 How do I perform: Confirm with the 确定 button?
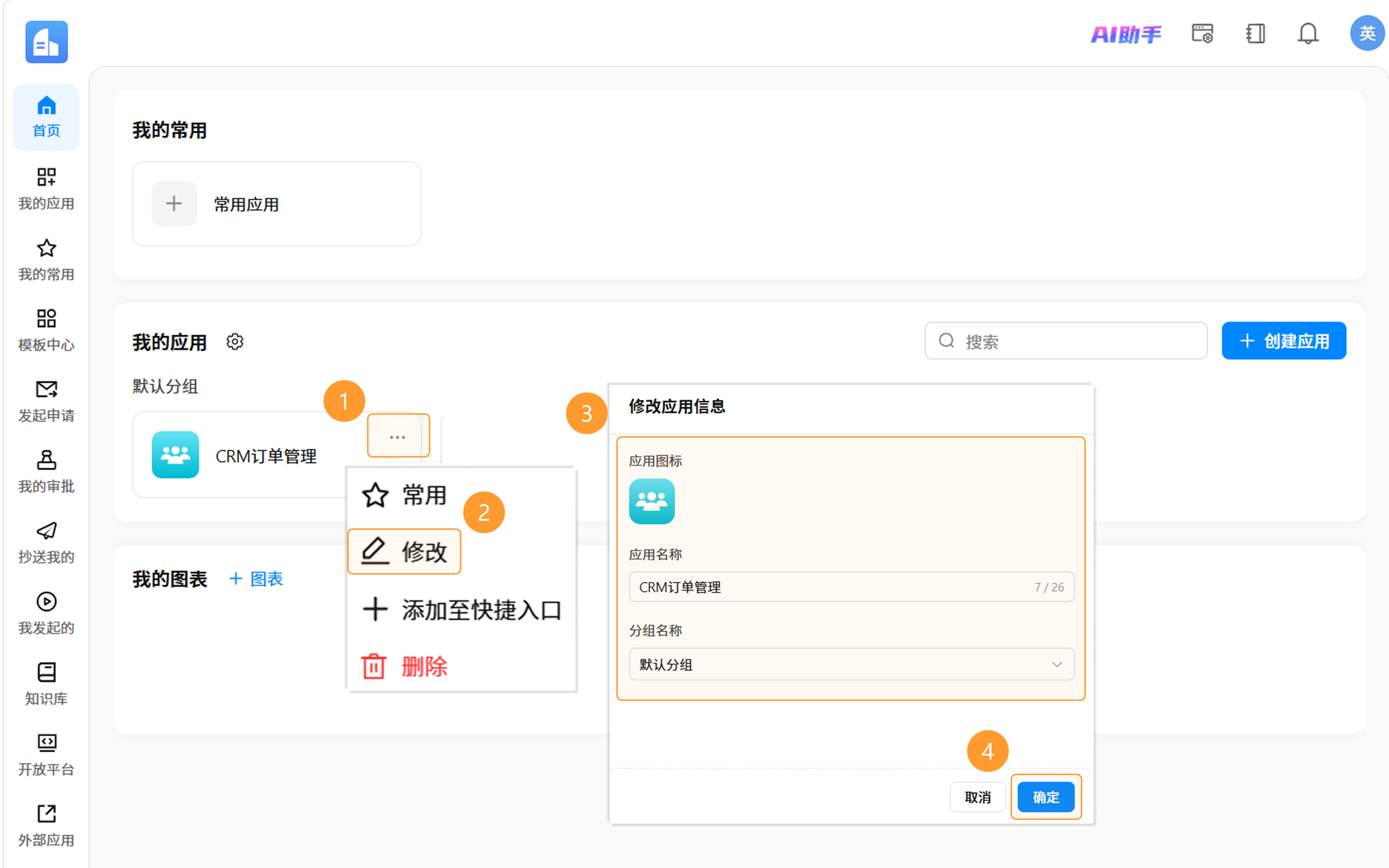click(1046, 797)
